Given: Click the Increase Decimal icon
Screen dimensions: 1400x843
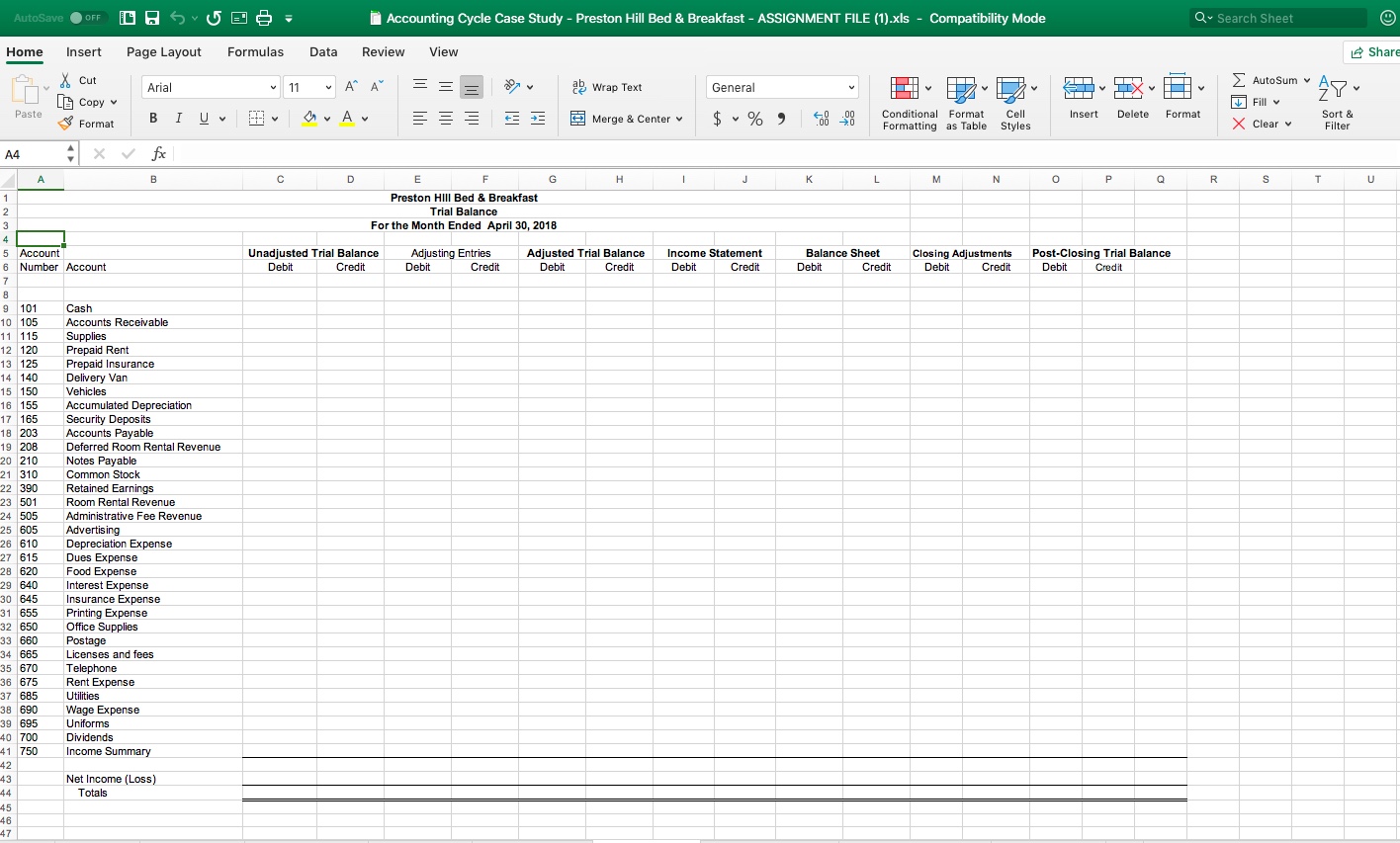Looking at the screenshot, I should 819,118.
